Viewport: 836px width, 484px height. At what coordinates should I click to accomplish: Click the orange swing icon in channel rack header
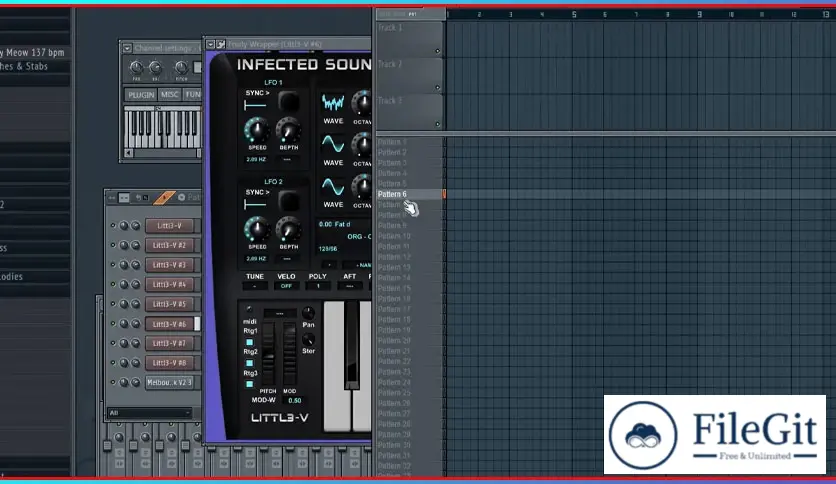click(164, 198)
